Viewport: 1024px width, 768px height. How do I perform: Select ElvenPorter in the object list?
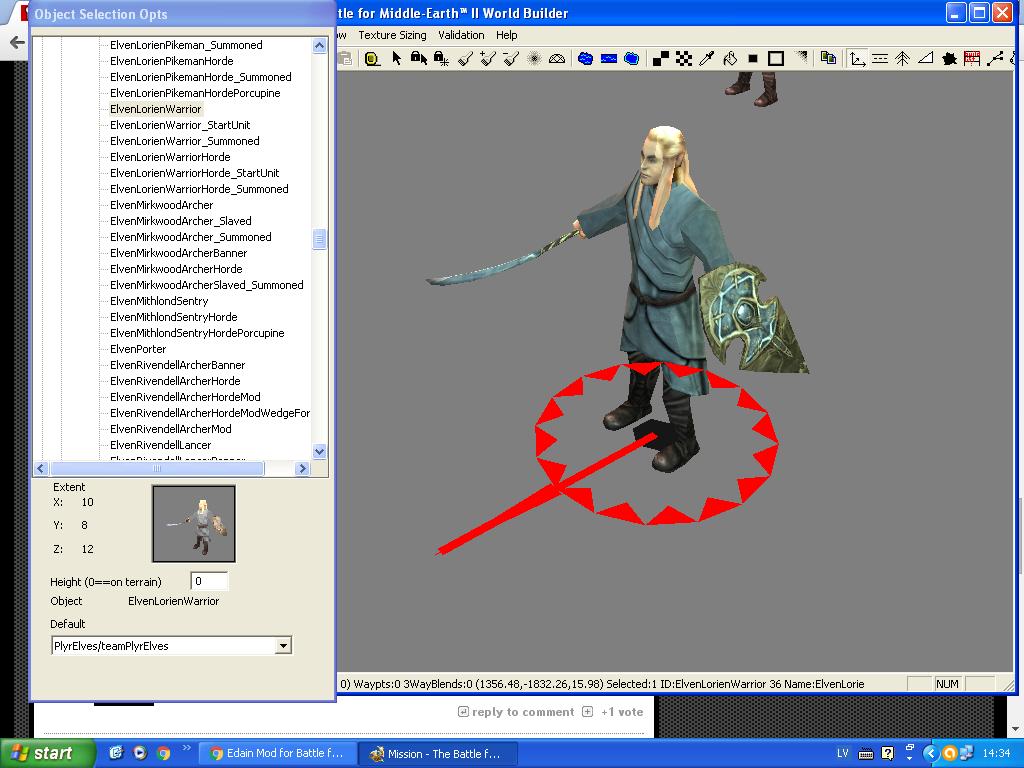138,349
